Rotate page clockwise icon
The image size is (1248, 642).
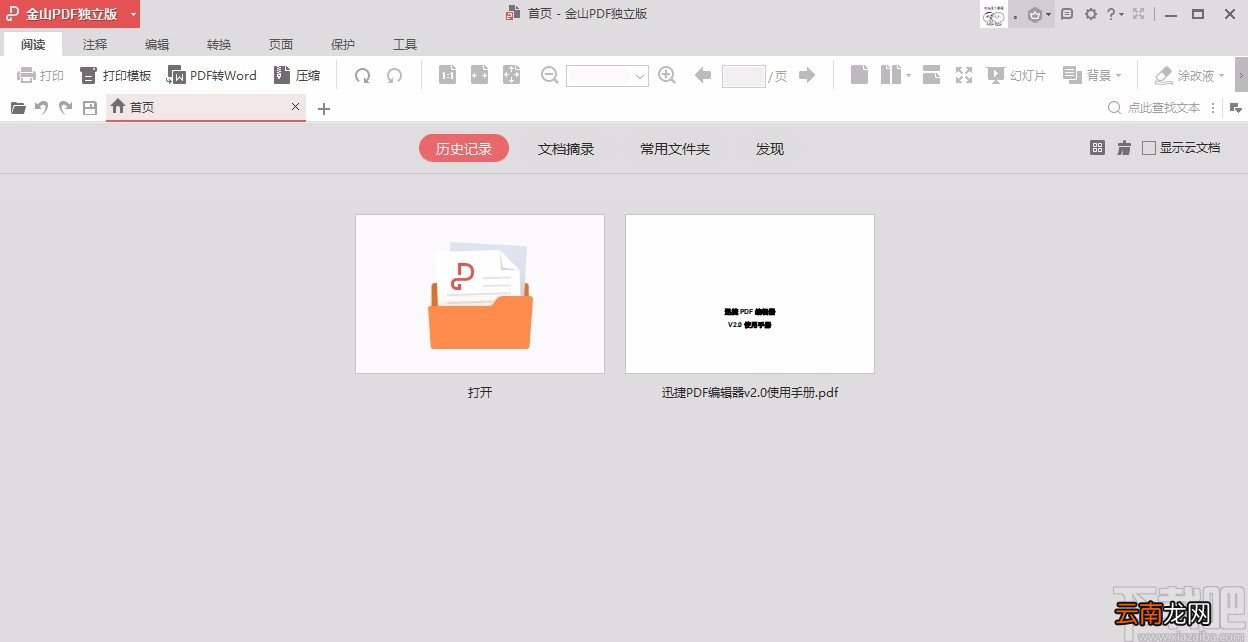(363, 75)
